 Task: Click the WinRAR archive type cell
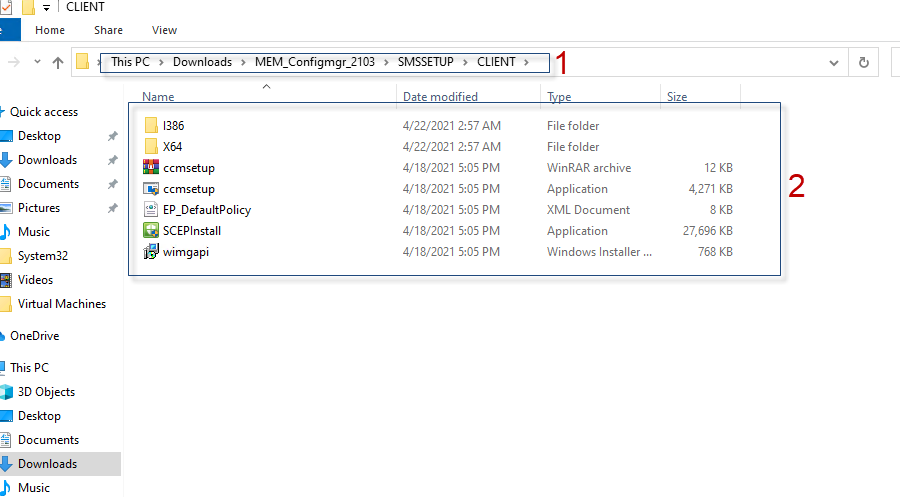(589, 168)
